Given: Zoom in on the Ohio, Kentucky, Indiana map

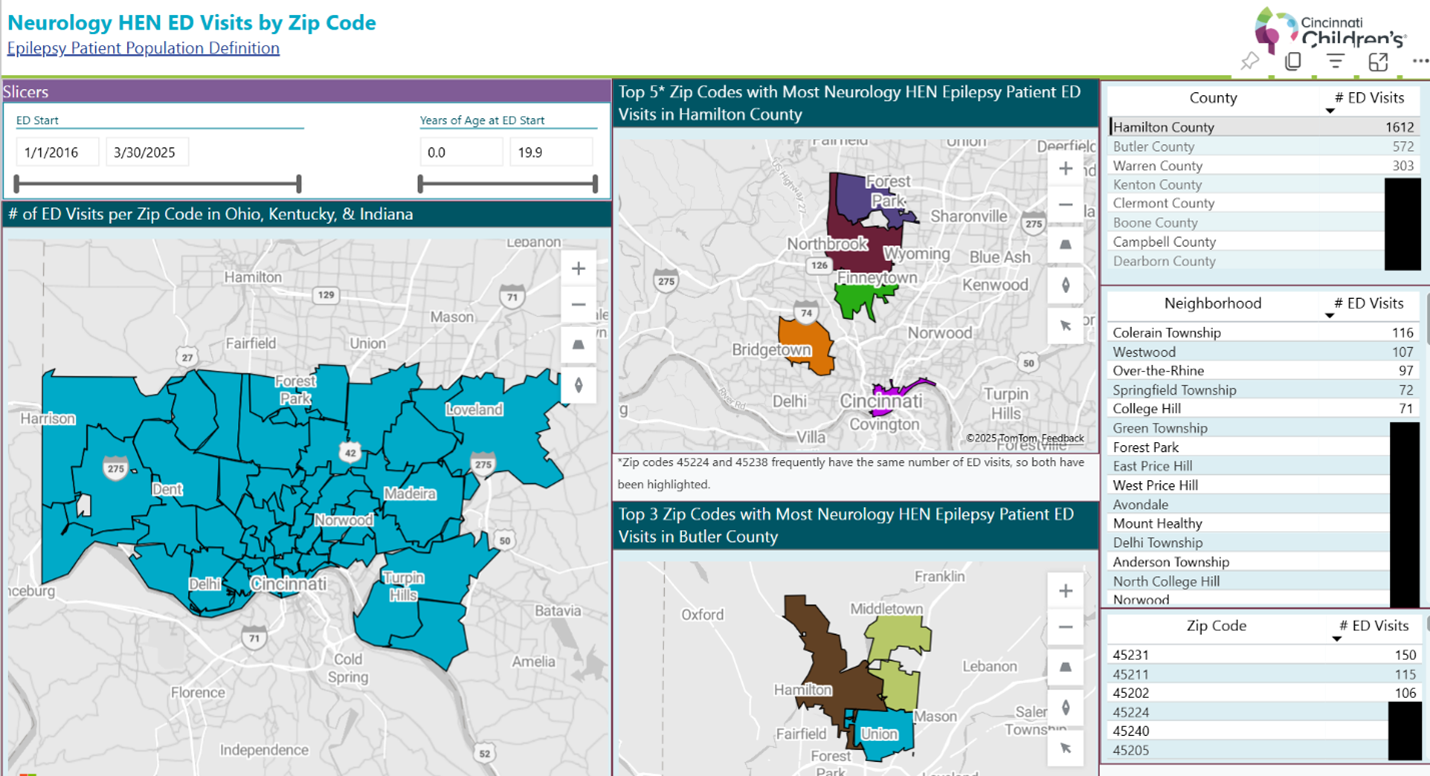Looking at the screenshot, I should click(x=578, y=269).
